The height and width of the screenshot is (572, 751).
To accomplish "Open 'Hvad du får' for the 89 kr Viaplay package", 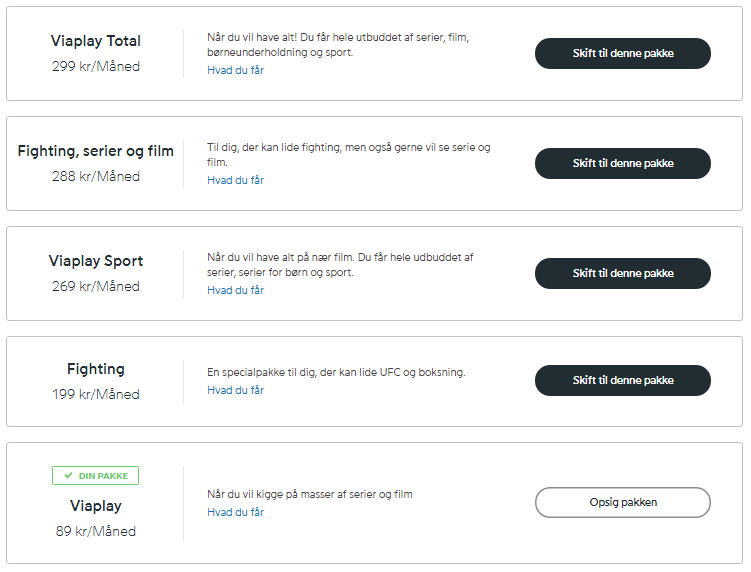I will (235, 513).
